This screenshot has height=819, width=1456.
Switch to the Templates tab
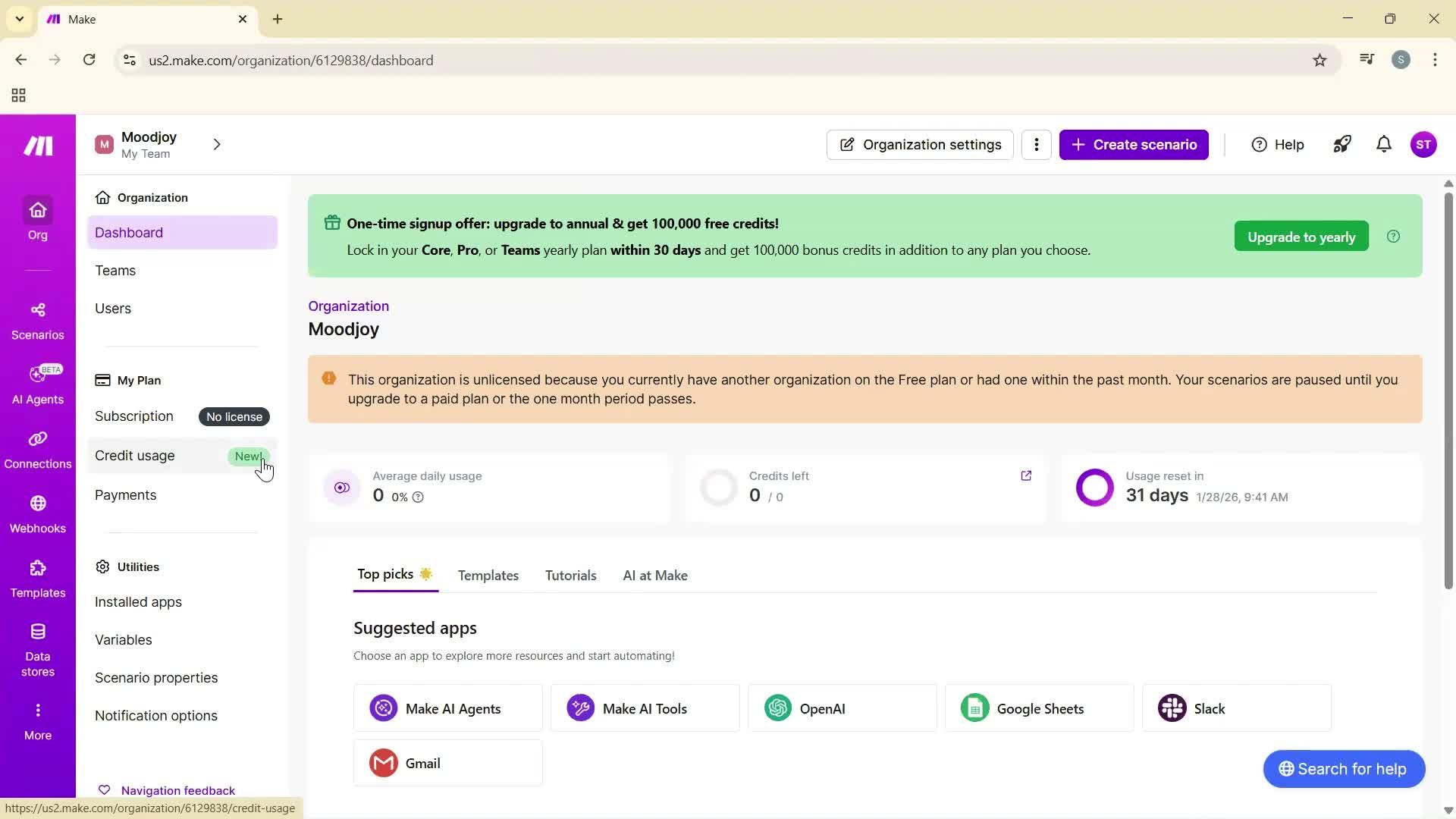(x=488, y=575)
